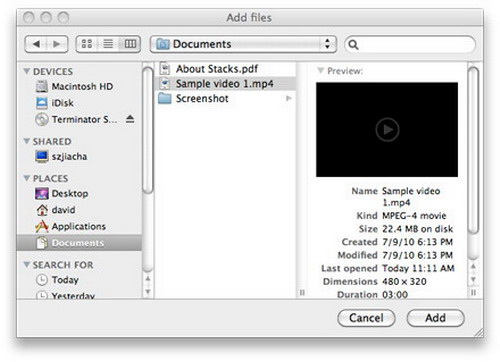Viewport: 500px width, 362px height.
Task: Select the Today search
Action: coord(79,280)
